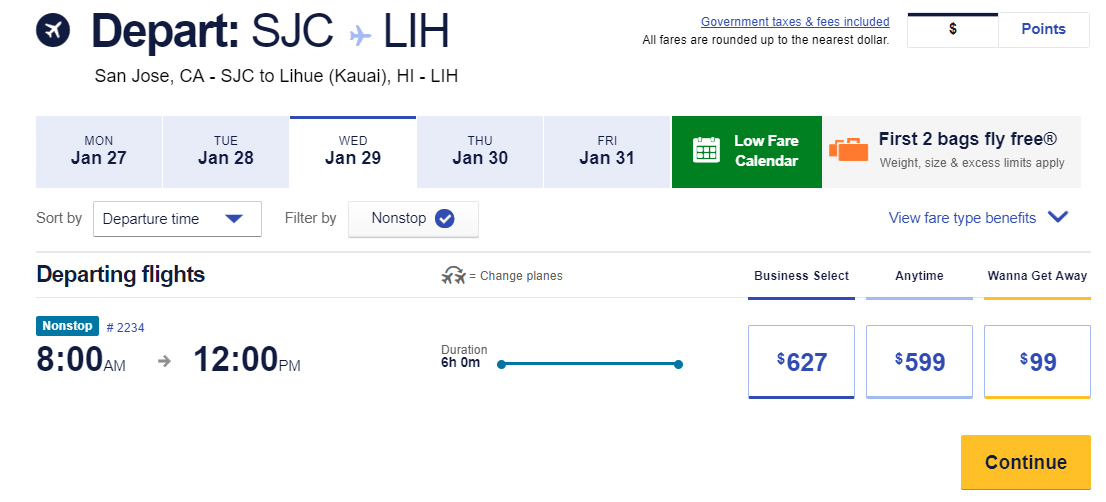
Task: Choose the $627 Business Select fare
Action: tap(801, 362)
